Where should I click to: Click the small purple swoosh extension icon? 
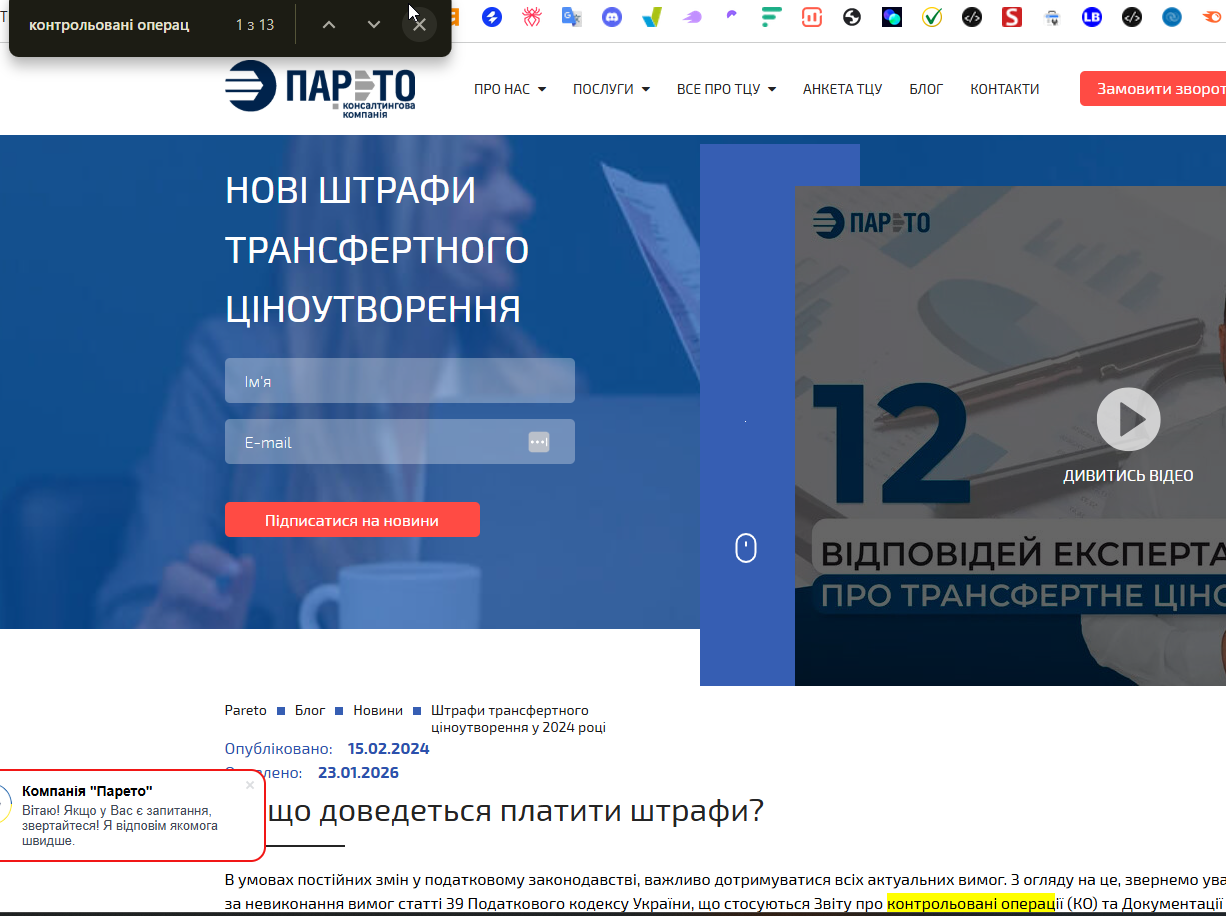732,17
